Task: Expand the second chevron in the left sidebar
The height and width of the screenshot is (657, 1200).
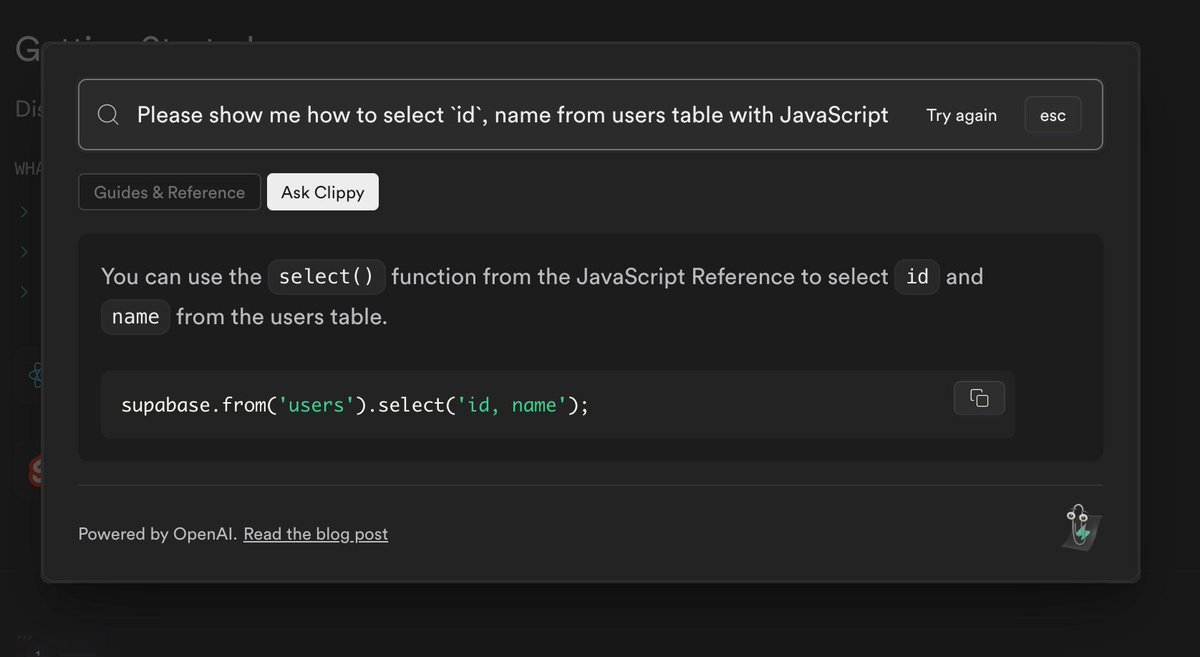Action: tap(25, 251)
